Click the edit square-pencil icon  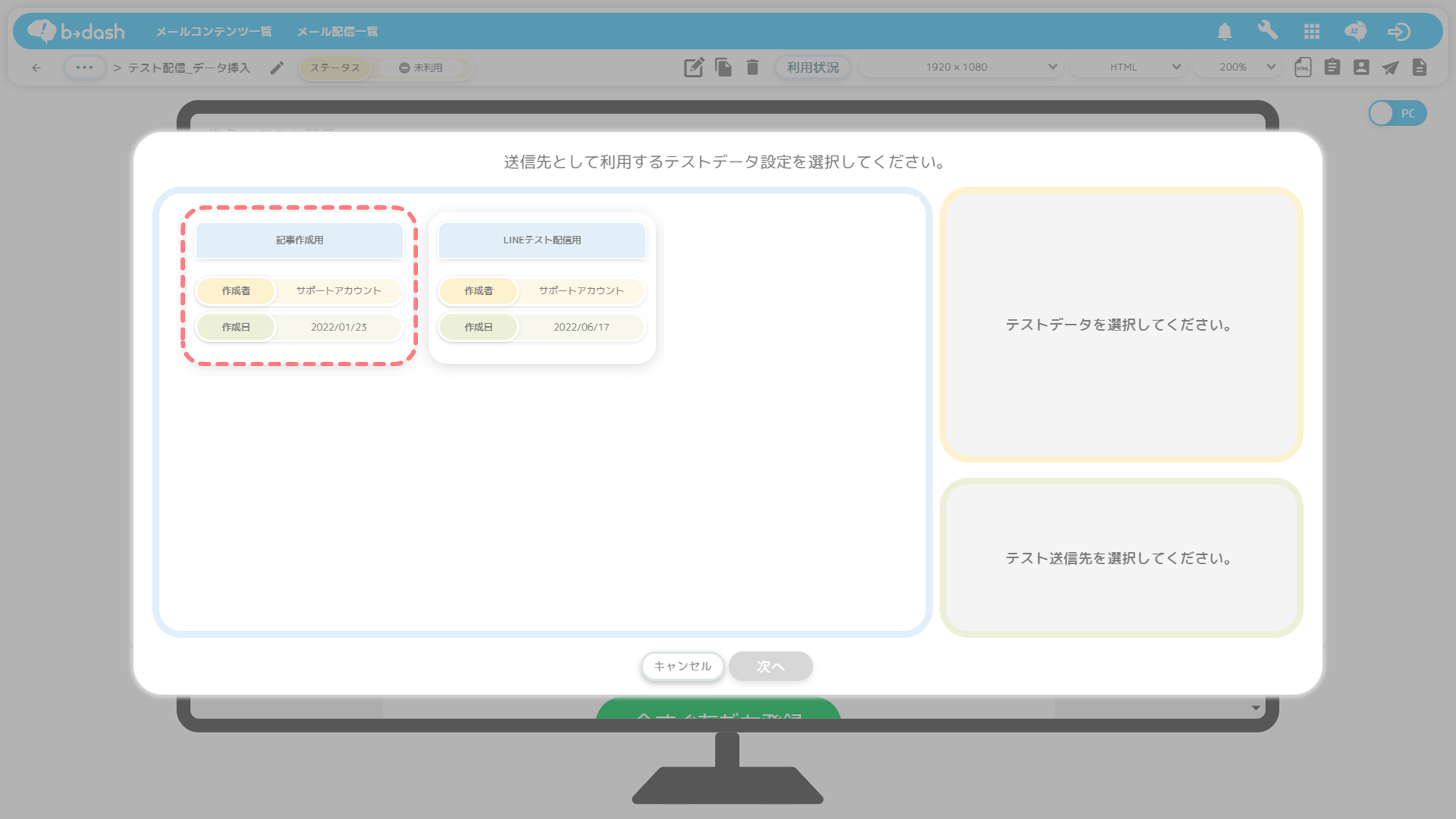(693, 67)
